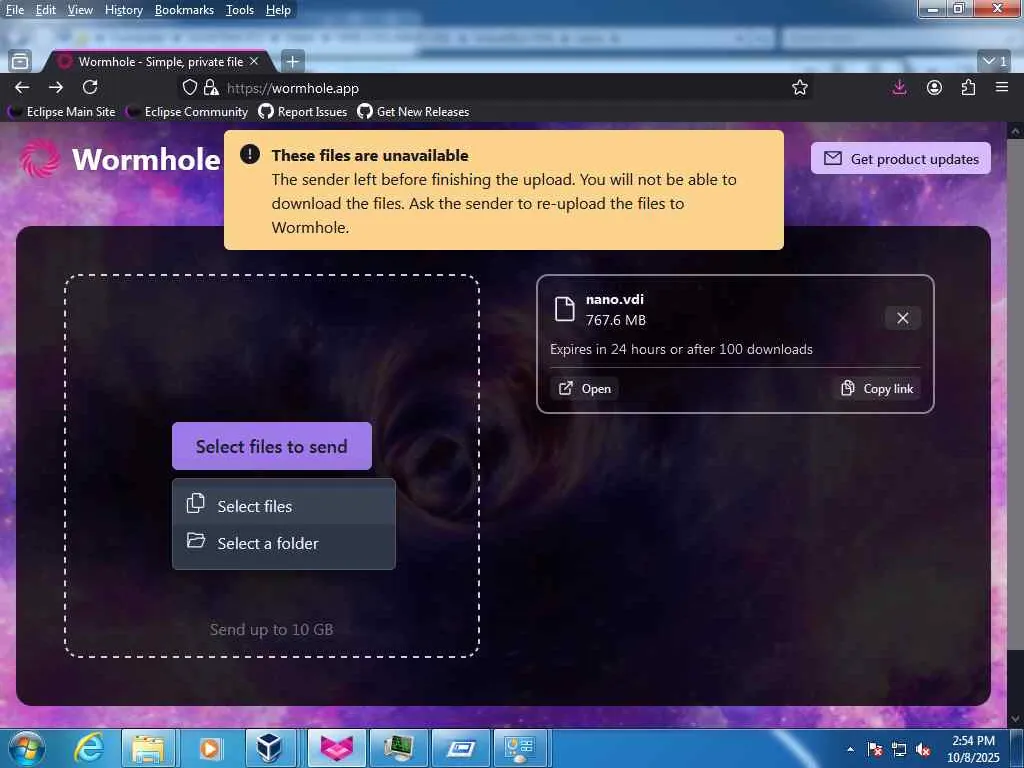Open the control panel taskbar icon

click(x=520, y=748)
